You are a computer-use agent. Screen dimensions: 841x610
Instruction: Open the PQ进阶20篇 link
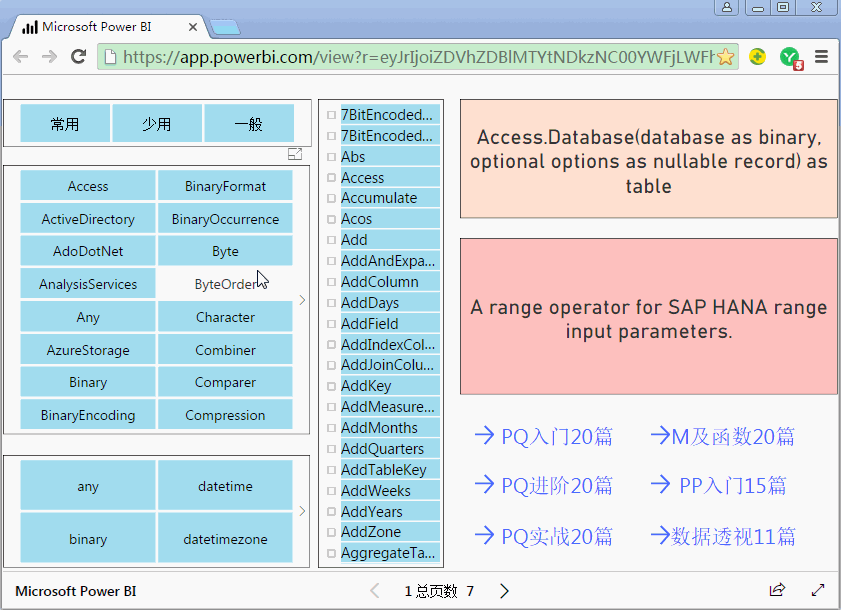(544, 485)
